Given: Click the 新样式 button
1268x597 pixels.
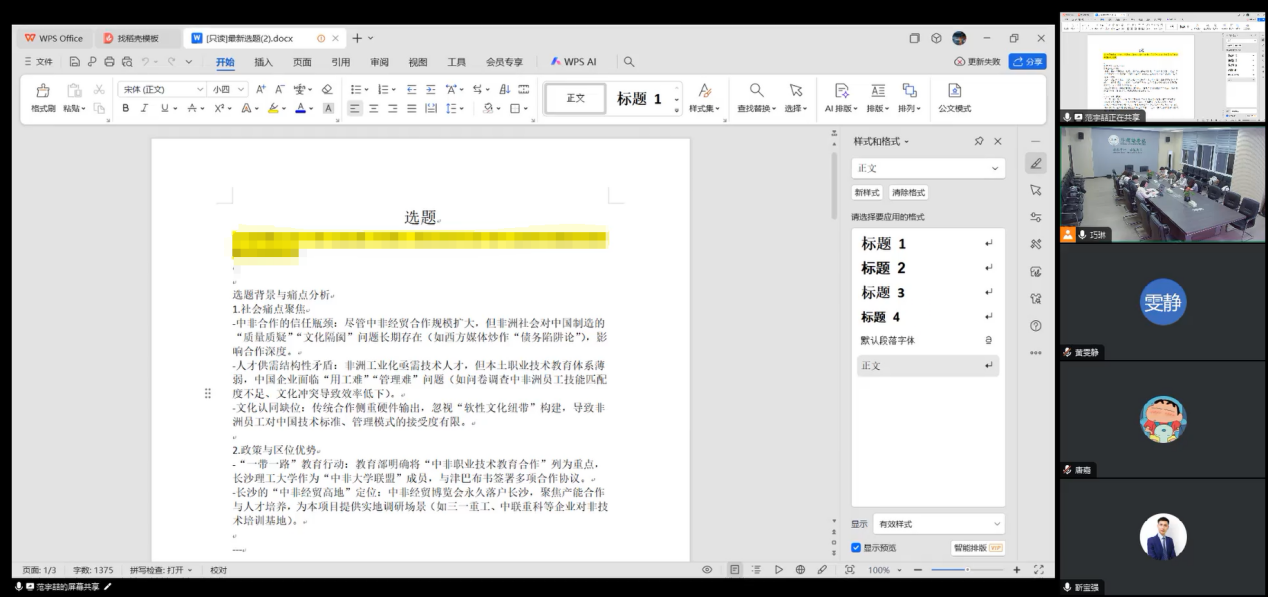Looking at the screenshot, I should coord(866,192).
